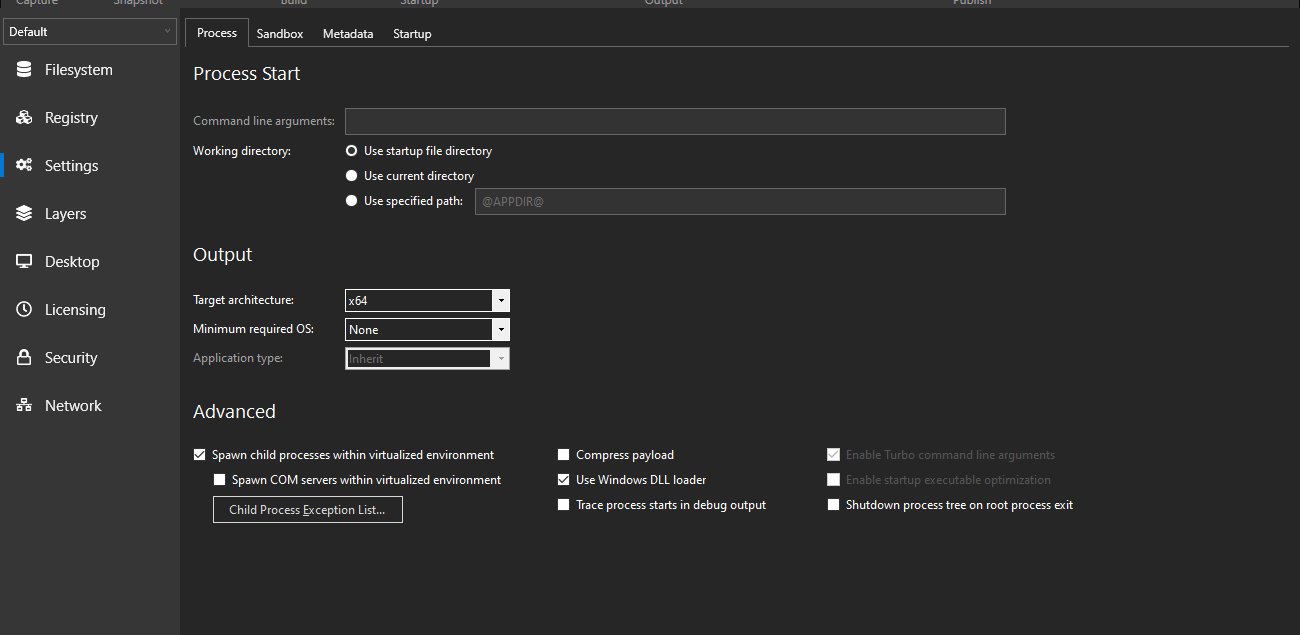Open the Desktop settings section

[x=70, y=261]
